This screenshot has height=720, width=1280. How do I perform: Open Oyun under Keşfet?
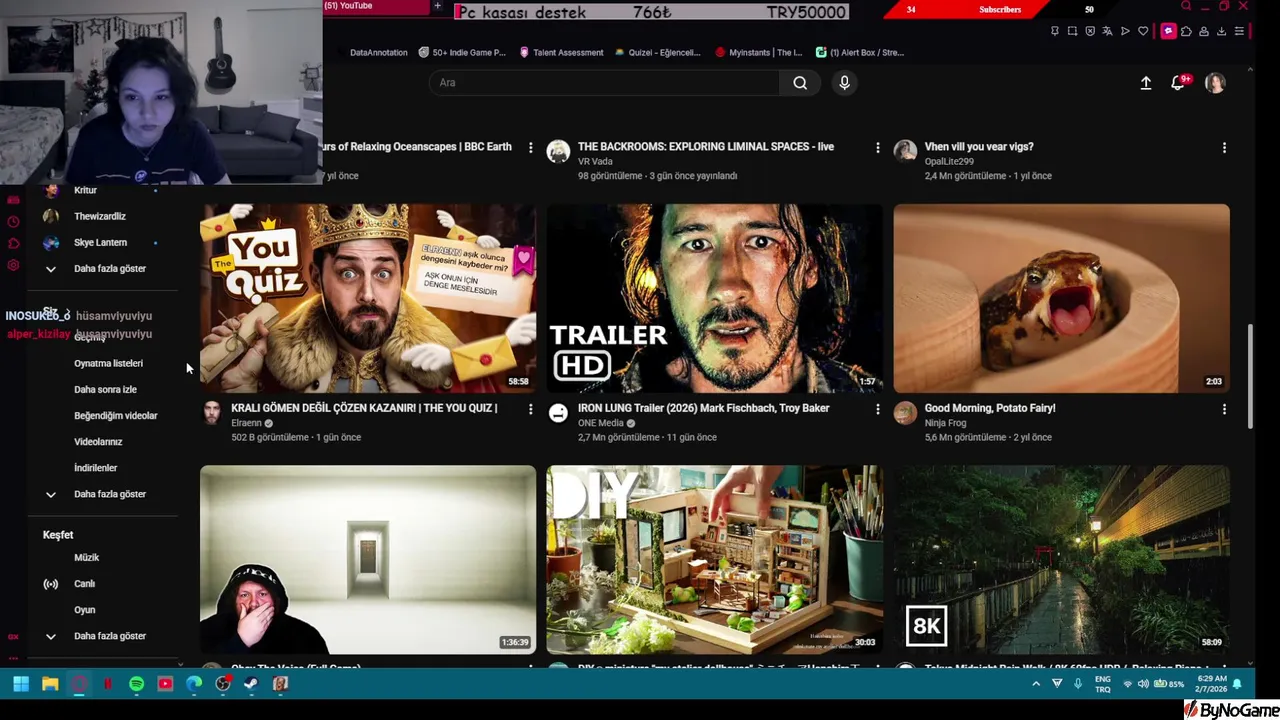(85, 610)
